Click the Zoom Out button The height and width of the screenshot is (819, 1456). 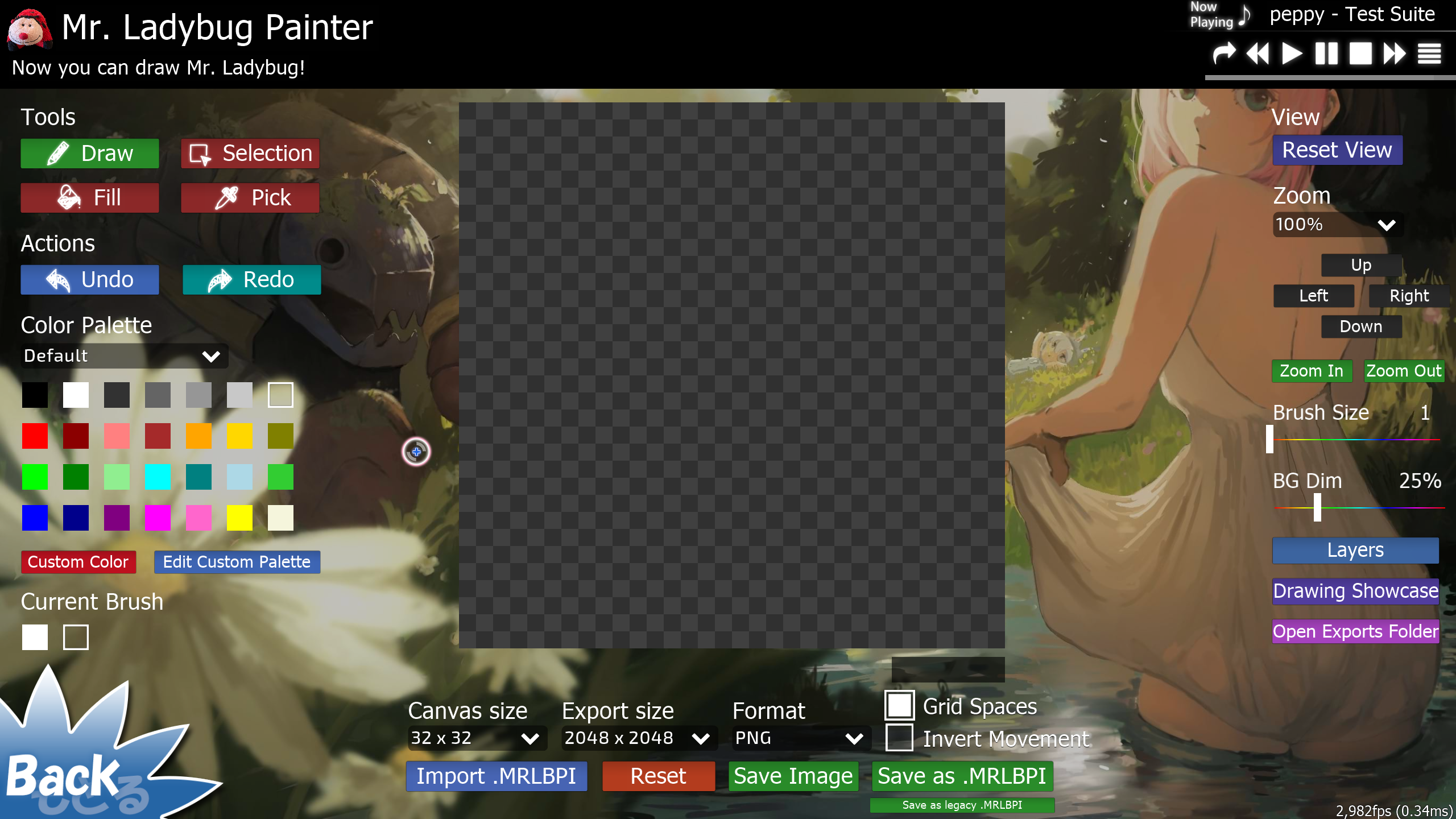click(x=1404, y=371)
